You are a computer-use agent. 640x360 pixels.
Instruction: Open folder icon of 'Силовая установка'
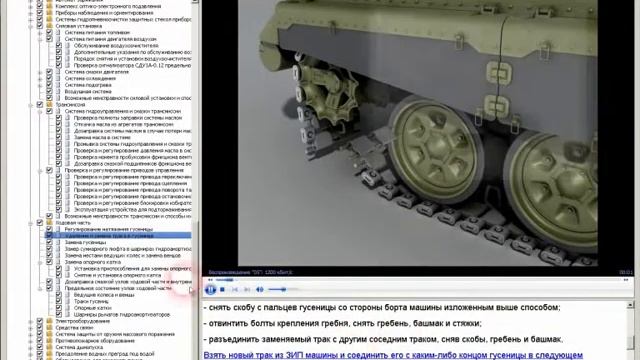point(49,26)
